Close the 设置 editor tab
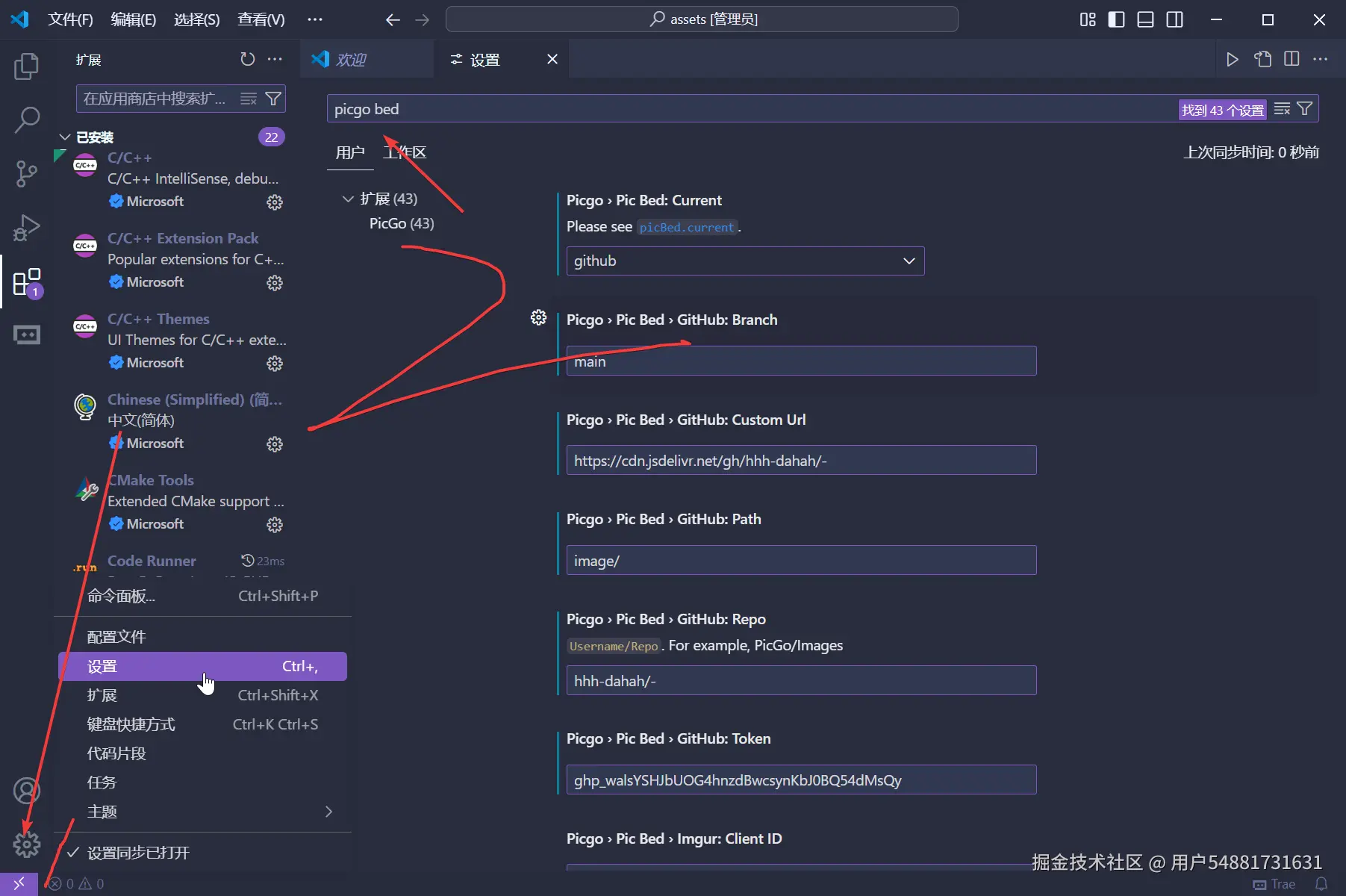 (x=552, y=59)
